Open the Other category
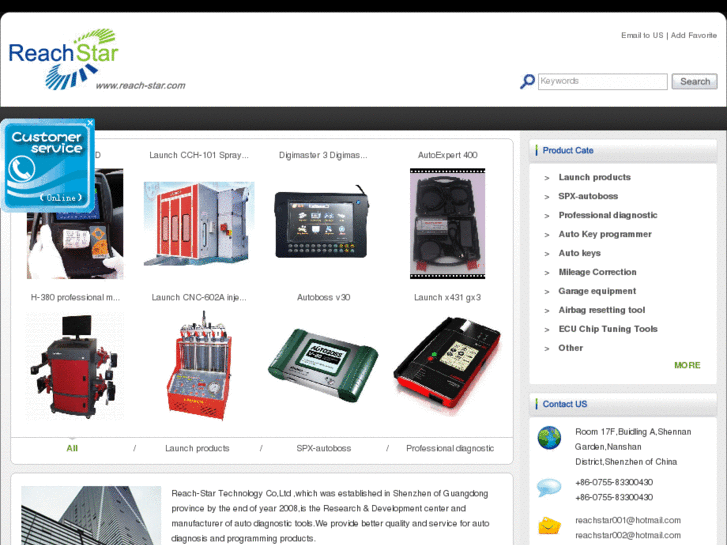The height and width of the screenshot is (545, 727). [571, 348]
